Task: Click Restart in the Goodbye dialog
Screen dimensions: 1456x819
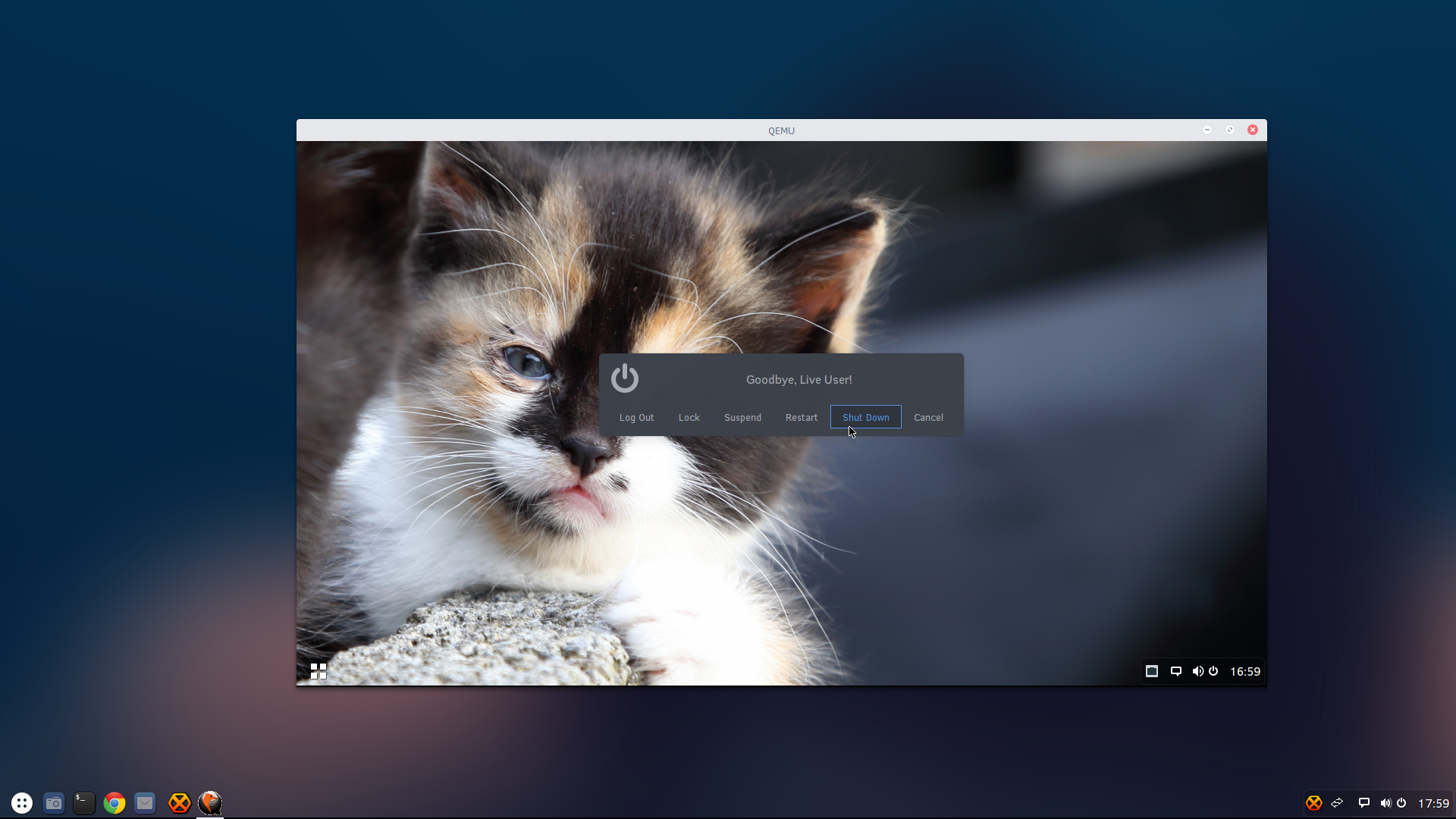Action: [x=802, y=417]
